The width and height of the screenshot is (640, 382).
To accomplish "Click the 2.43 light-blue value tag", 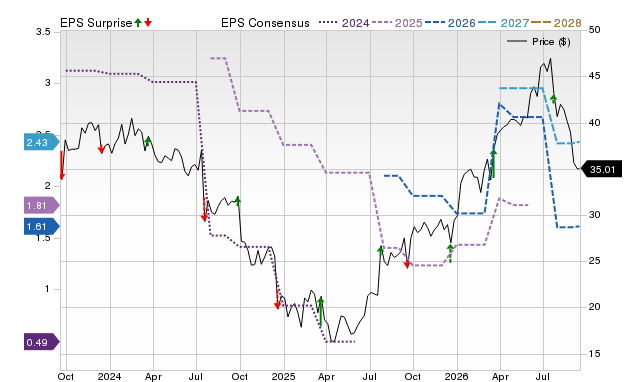I will [x=42, y=142].
